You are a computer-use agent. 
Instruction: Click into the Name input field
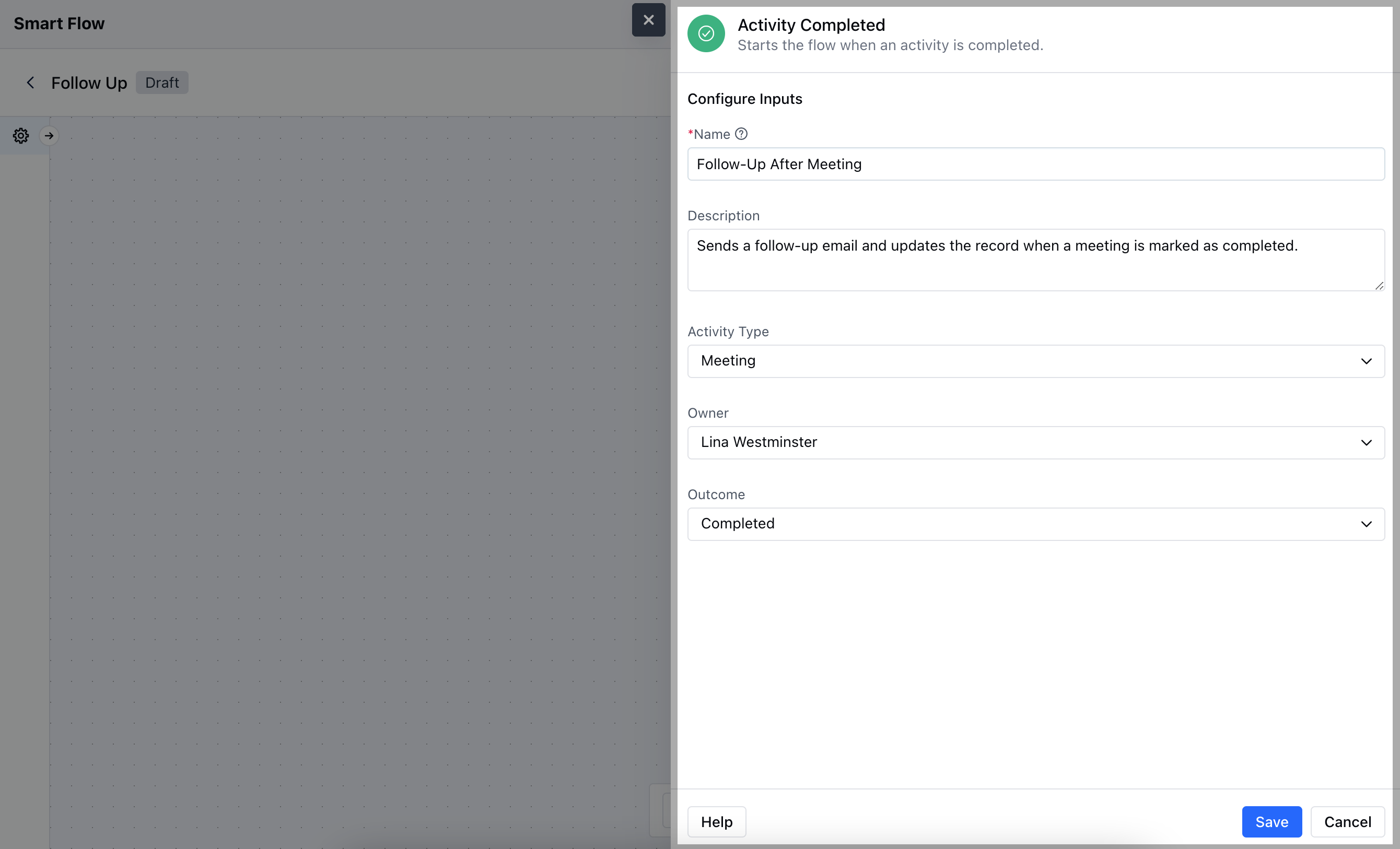[1035, 164]
